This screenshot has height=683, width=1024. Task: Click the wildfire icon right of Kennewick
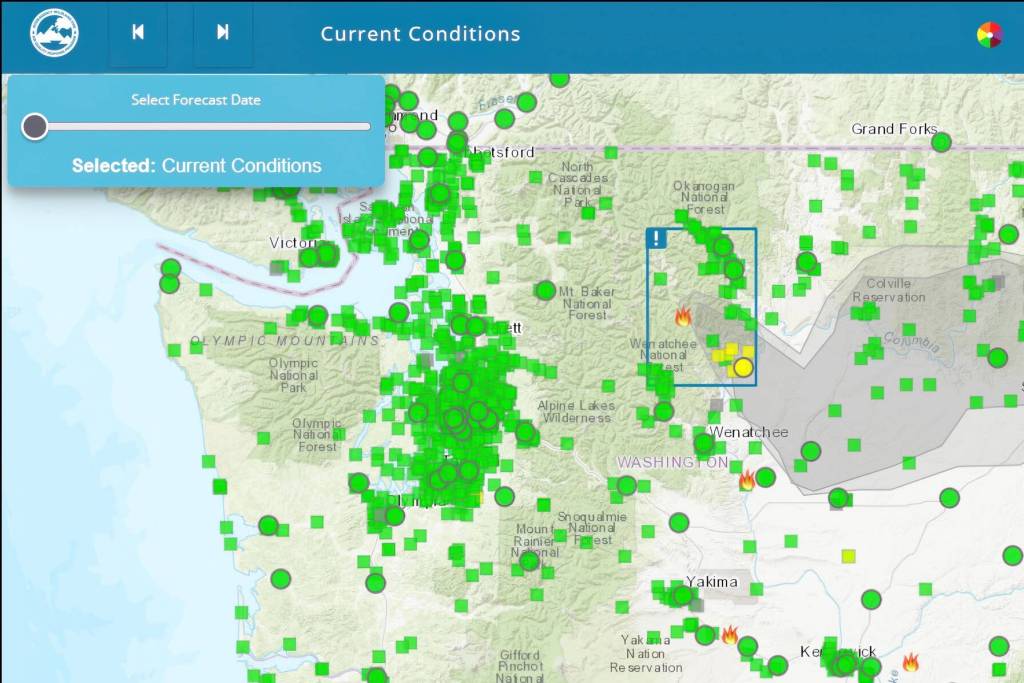click(x=910, y=662)
